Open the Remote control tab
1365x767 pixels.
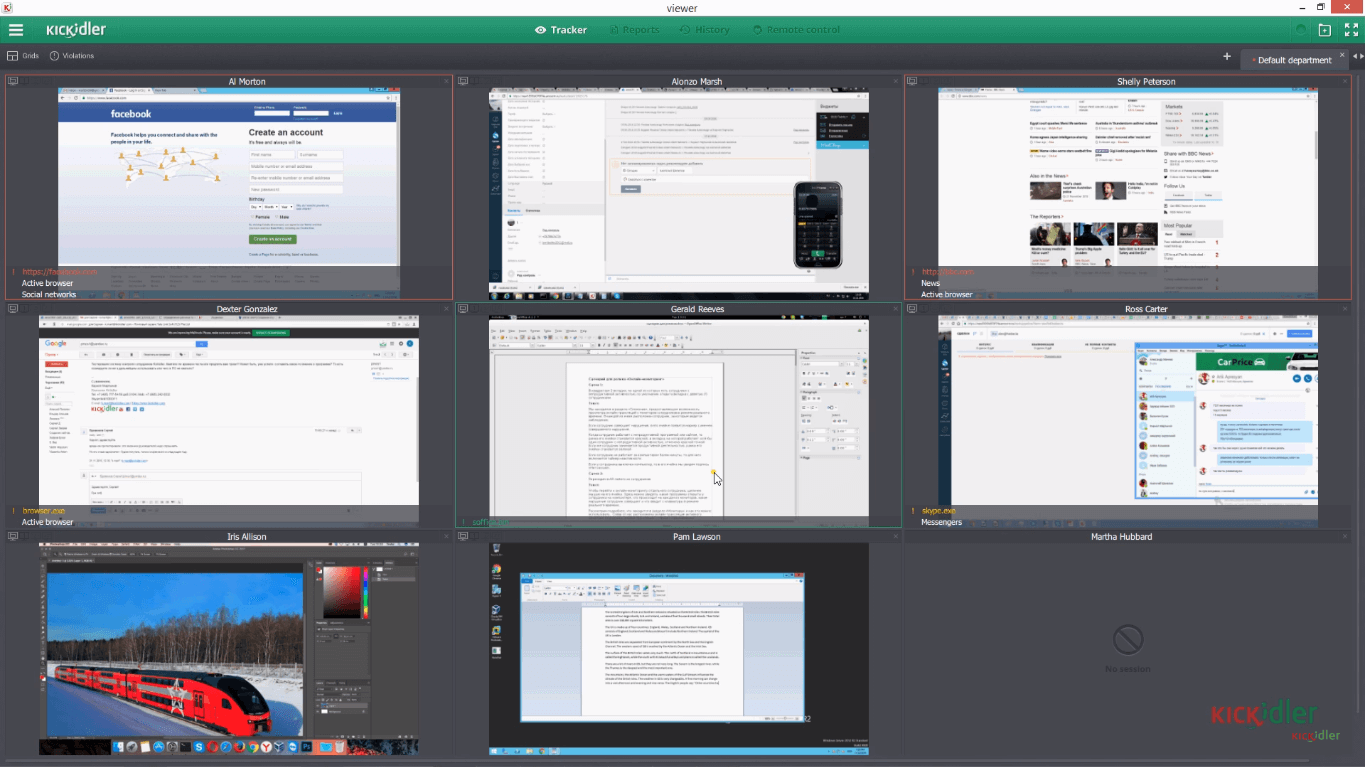pos(795,30)
